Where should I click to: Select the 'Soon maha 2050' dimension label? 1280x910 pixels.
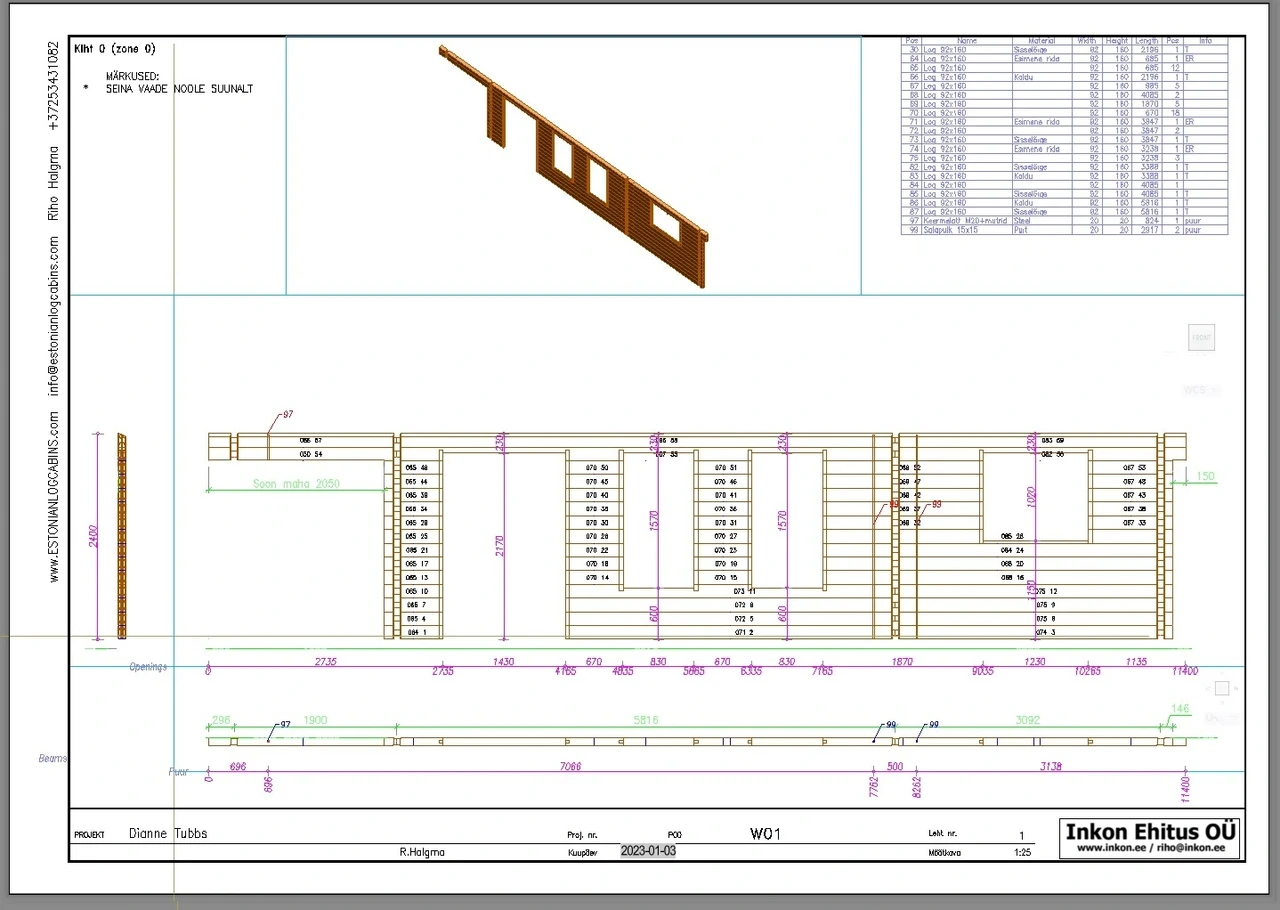pyautogui.click(x=296, y=484)
